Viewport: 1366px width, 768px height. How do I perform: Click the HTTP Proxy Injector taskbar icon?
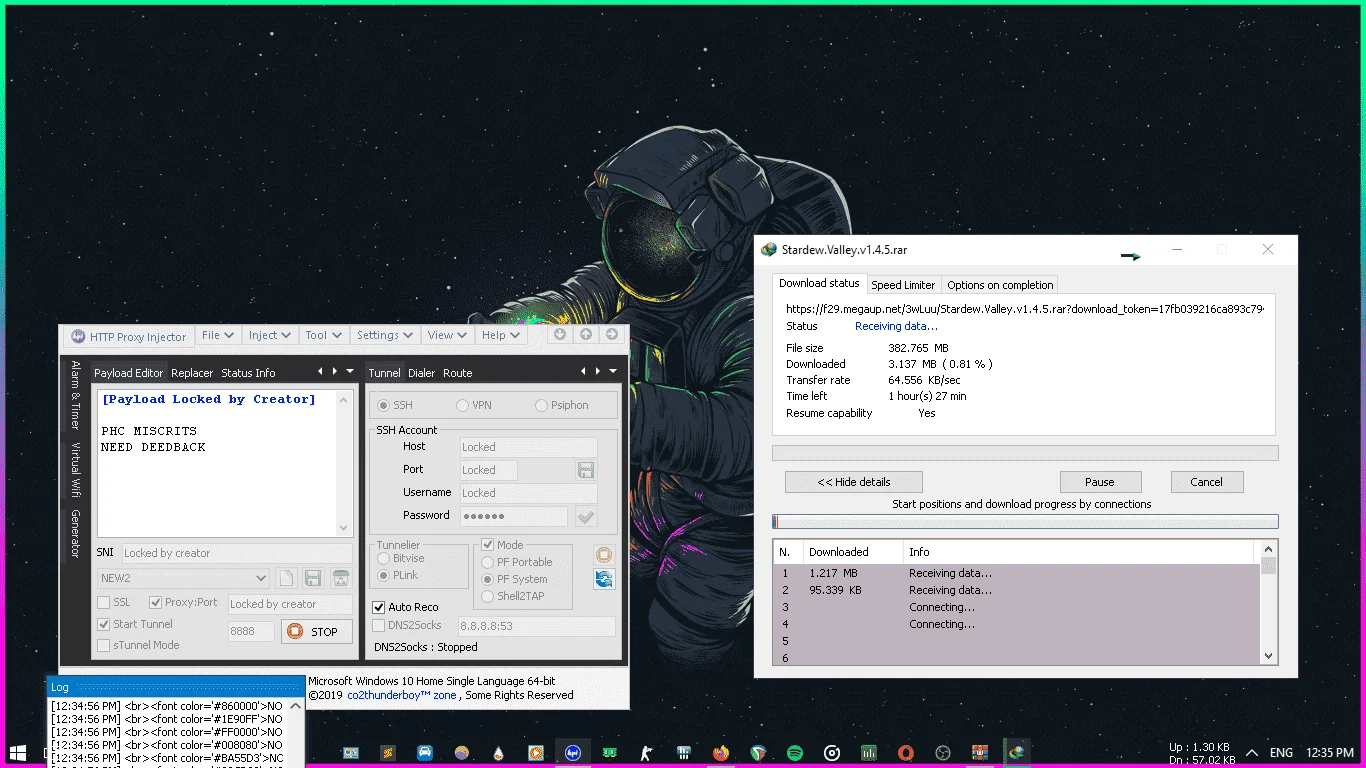pos(573,752)
